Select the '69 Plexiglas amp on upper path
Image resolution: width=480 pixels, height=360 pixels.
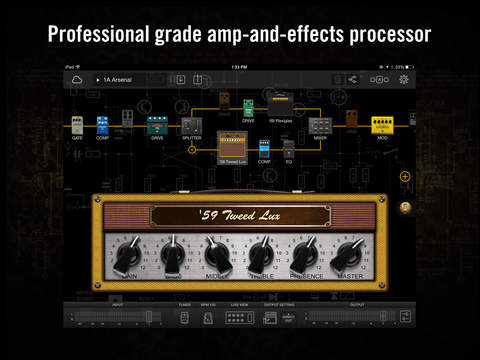click(280, 105)
